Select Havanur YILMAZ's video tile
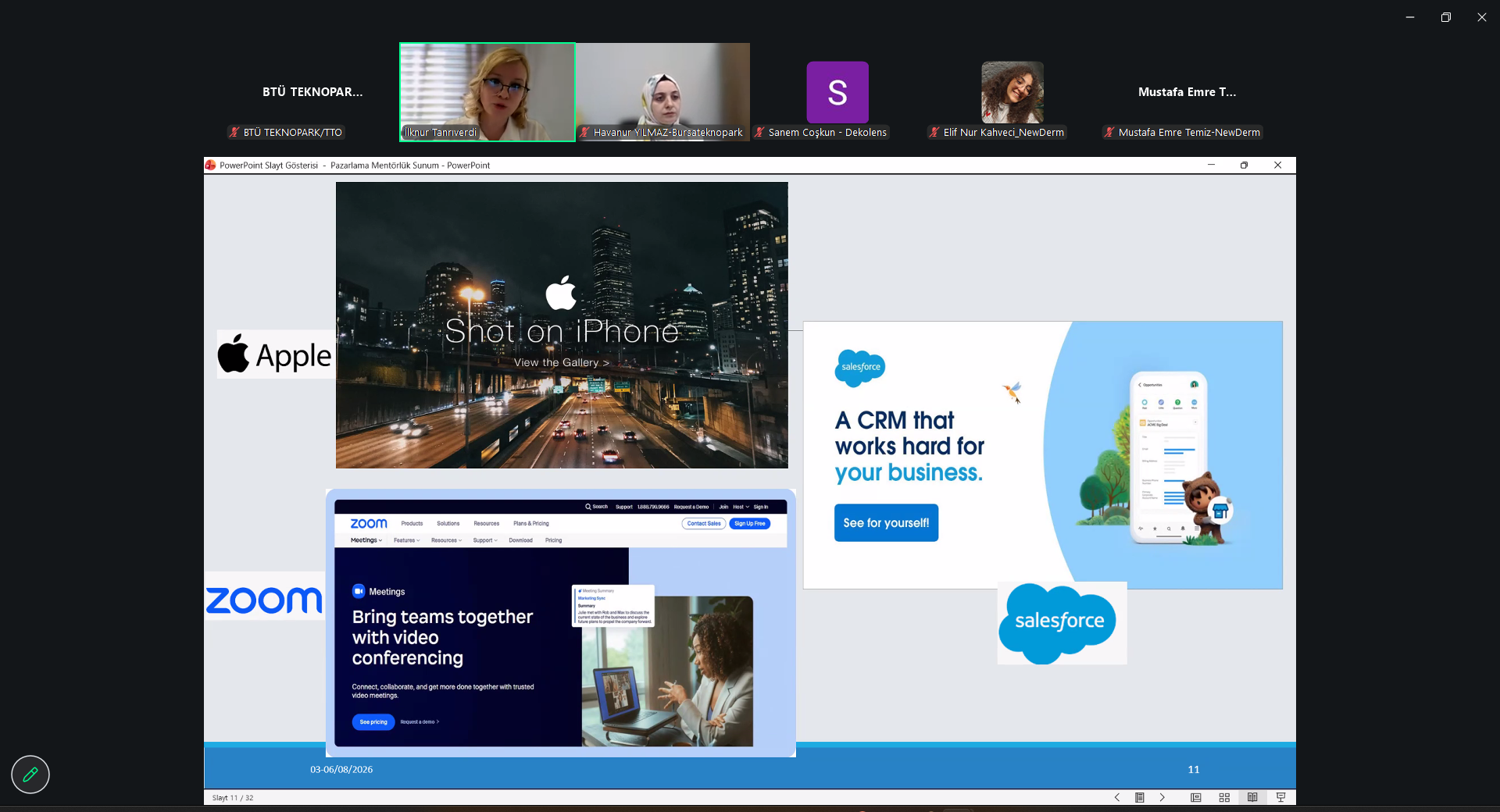This screenshot has width=1500, height=812. pyautogui.click(x=662, y=92)
